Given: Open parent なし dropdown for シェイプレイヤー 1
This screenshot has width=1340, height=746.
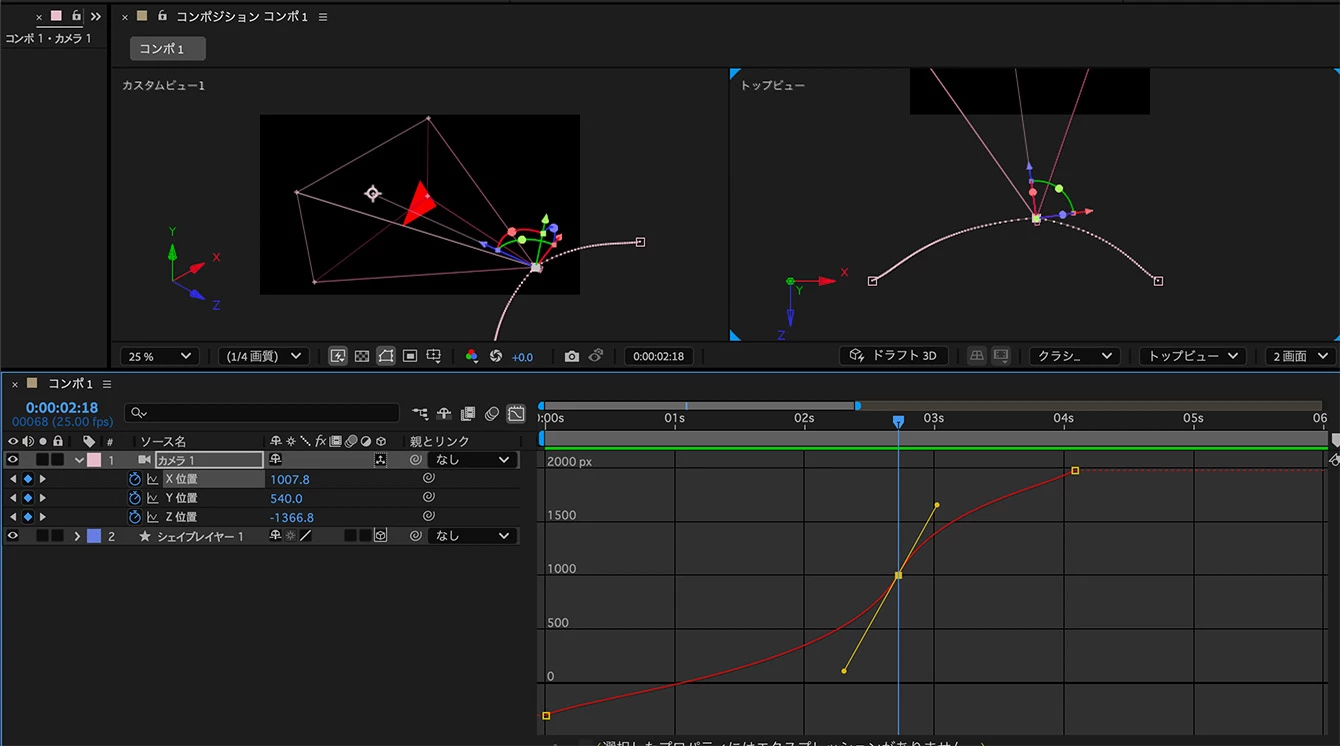Looking at the screenshot, I should pos(473,536).
